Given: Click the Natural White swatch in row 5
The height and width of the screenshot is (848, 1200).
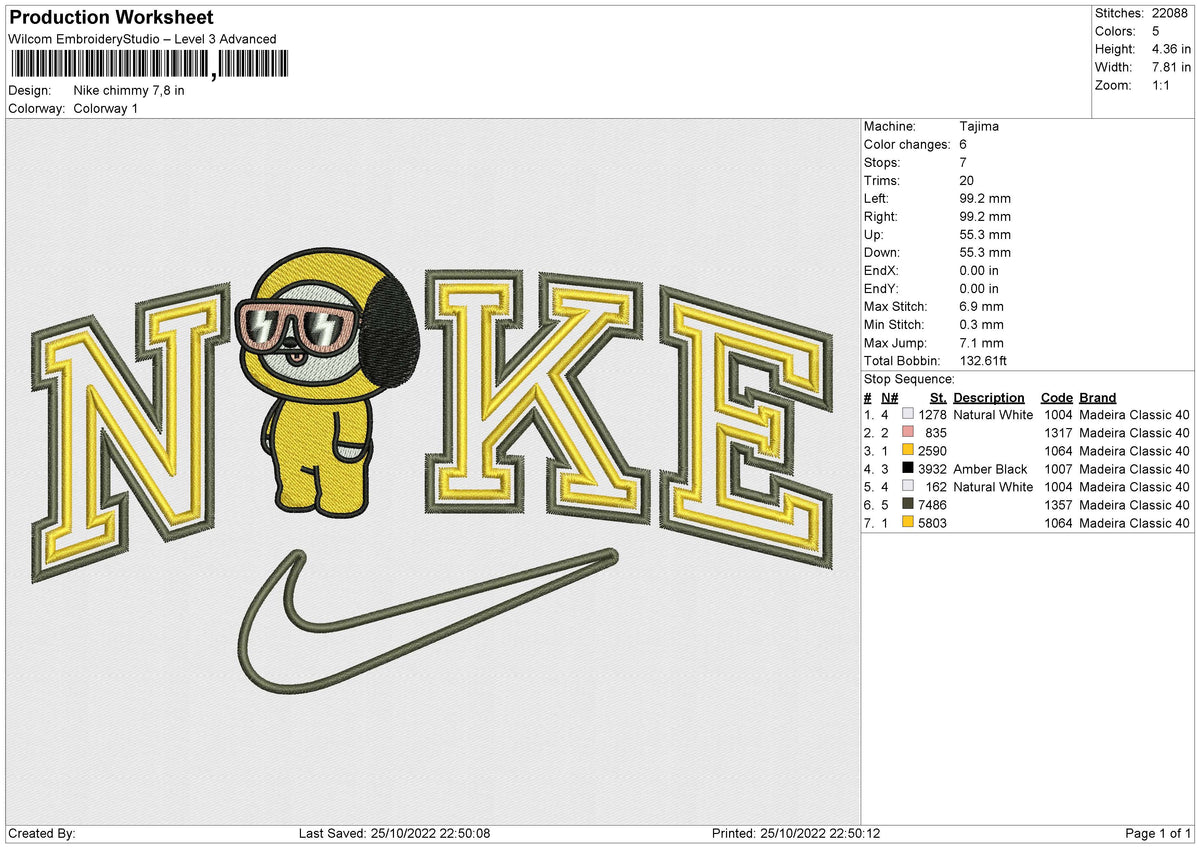Looking at the screenshot, I should [x=907, y=487].
